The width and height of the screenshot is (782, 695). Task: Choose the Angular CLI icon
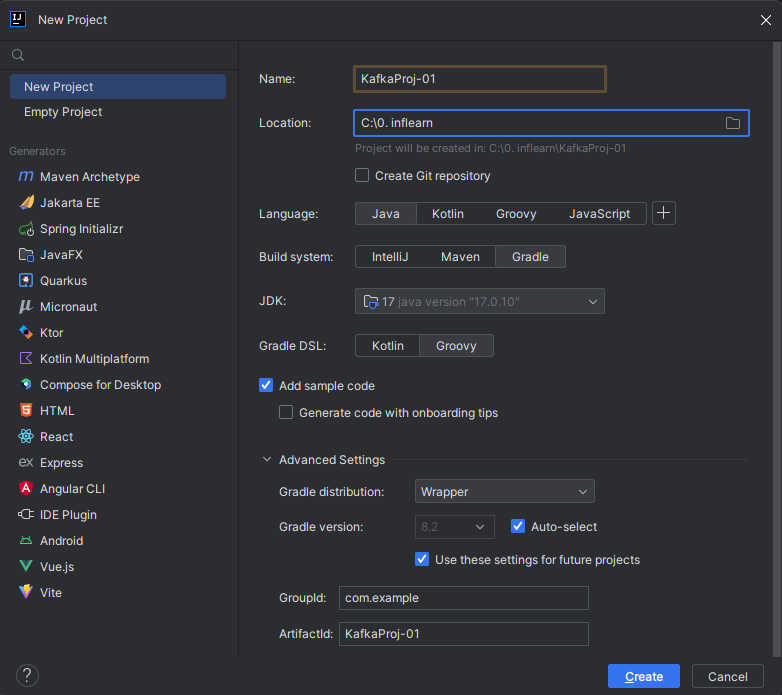[26, 489]
